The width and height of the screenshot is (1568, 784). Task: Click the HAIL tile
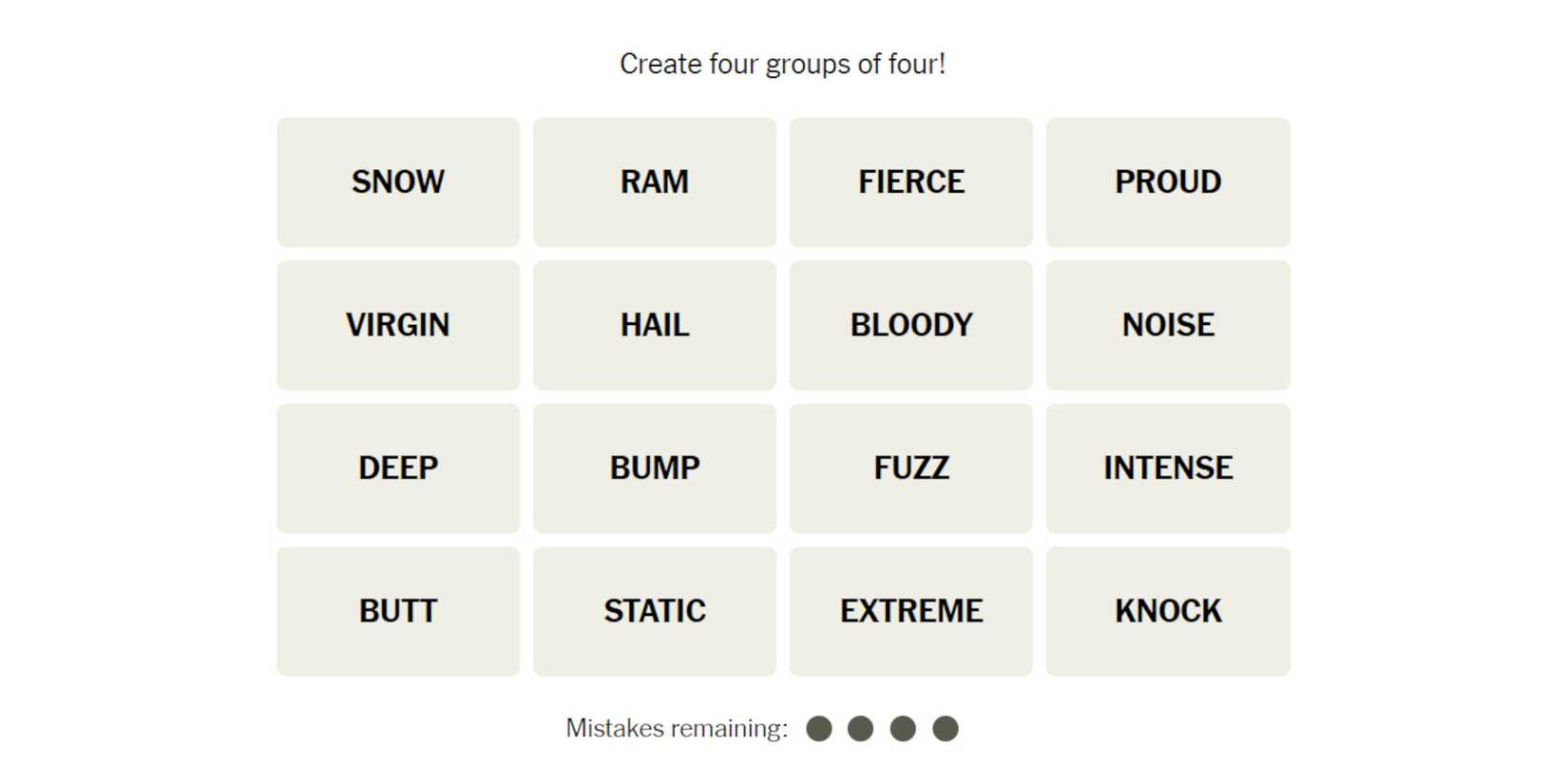(x=655, y=325)
